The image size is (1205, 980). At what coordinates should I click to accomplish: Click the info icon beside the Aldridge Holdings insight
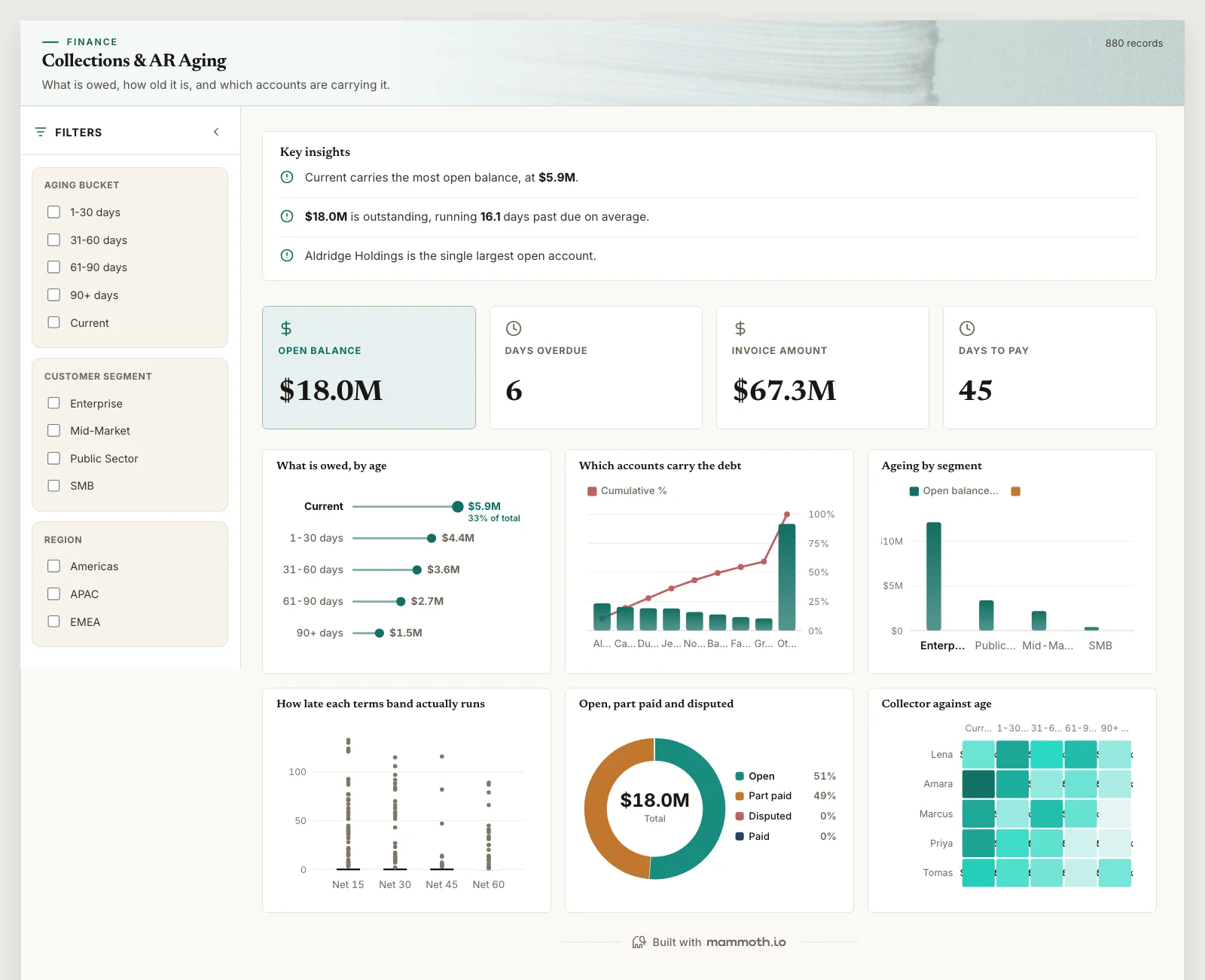pos(287,255)
